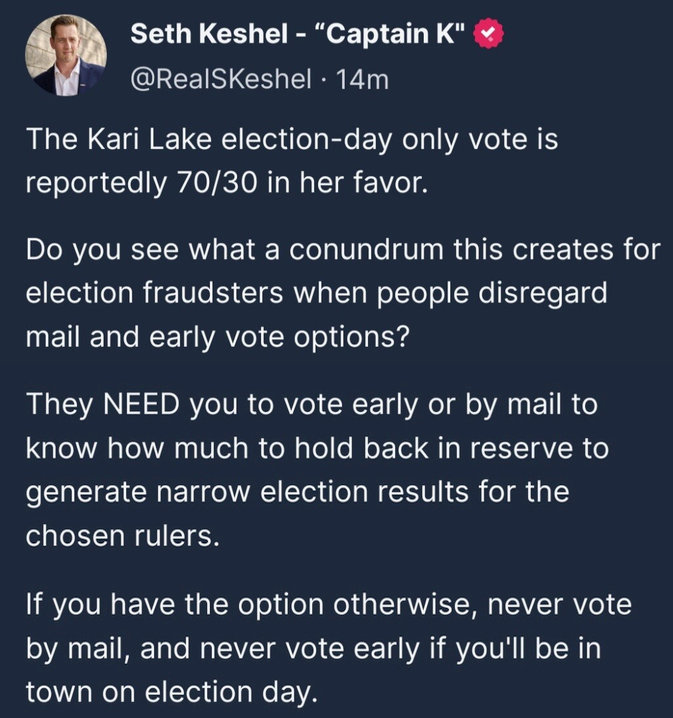Click the words "chosen rulers."
Image resolution: width=673 pixels, height=718 pixels.
(120, 535)
